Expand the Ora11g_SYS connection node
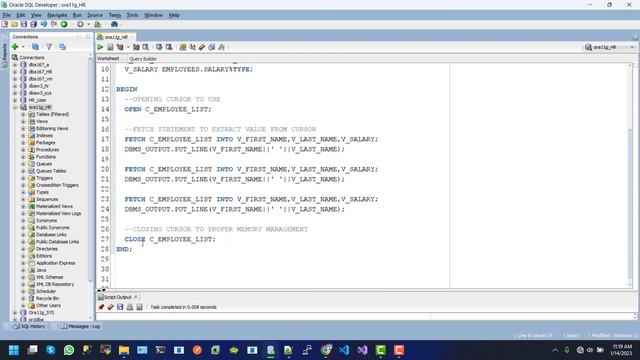640x360 pixels. 15,313
